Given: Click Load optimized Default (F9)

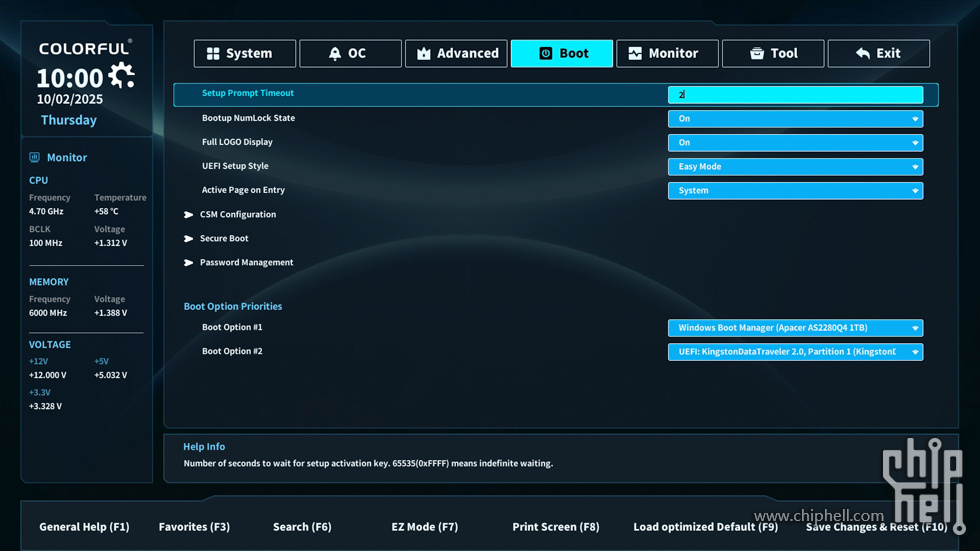Looking at the screenshot, I should (705, 527).
